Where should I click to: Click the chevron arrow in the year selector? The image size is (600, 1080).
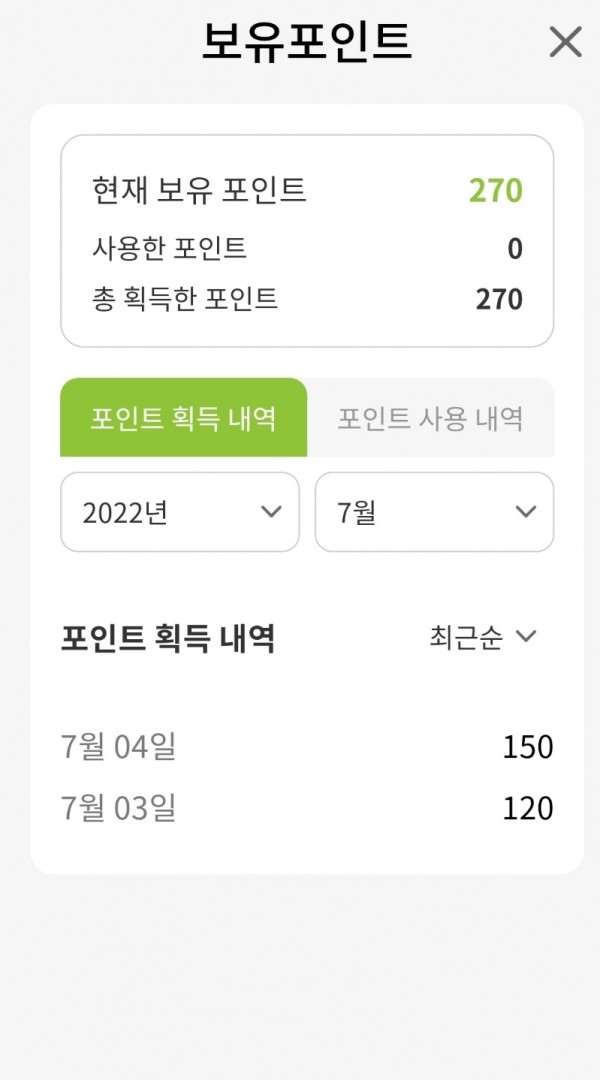point(271,512)
